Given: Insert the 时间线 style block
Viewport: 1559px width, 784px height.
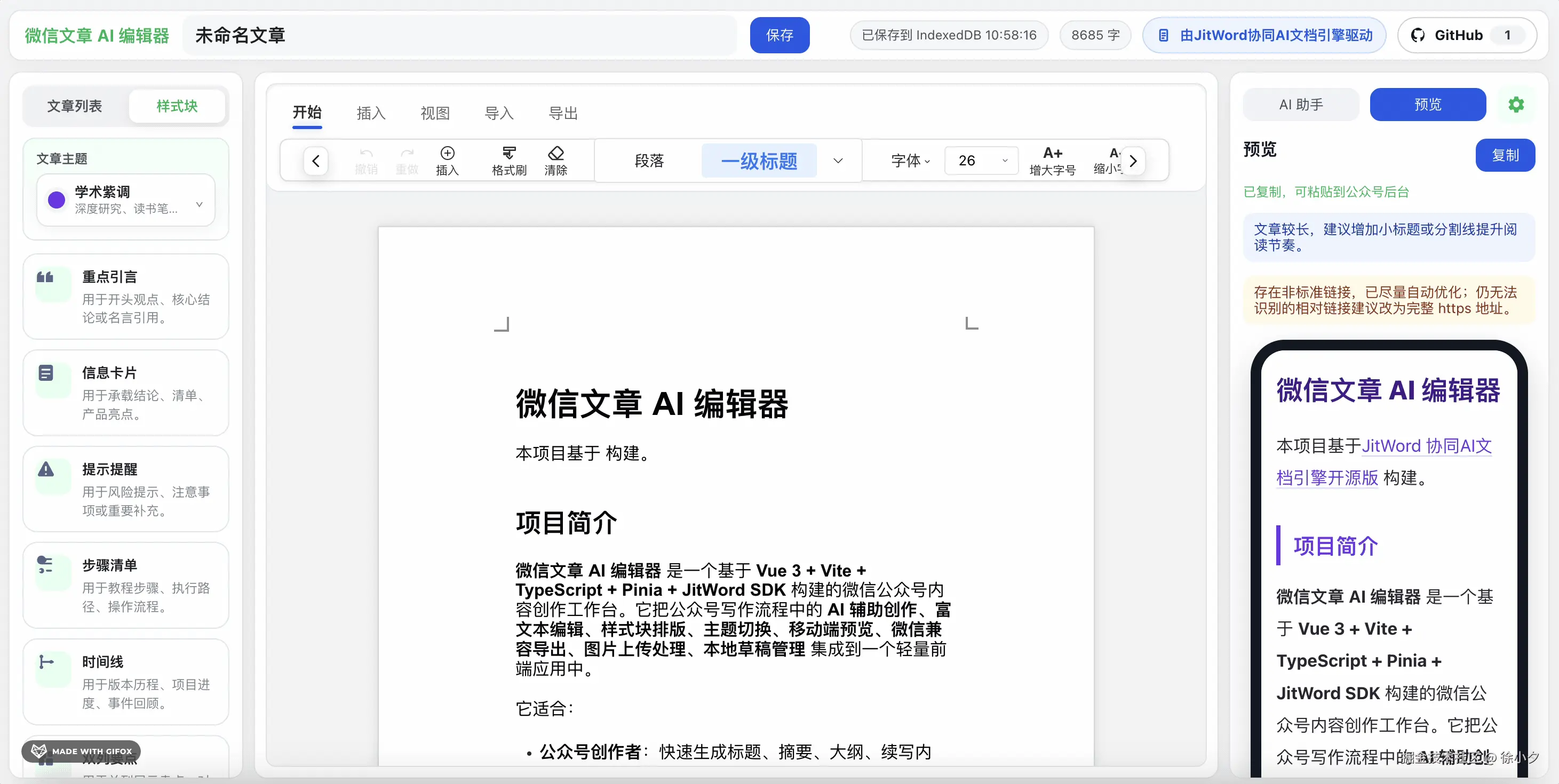Looking at the screenshot, I should point(126,682).
